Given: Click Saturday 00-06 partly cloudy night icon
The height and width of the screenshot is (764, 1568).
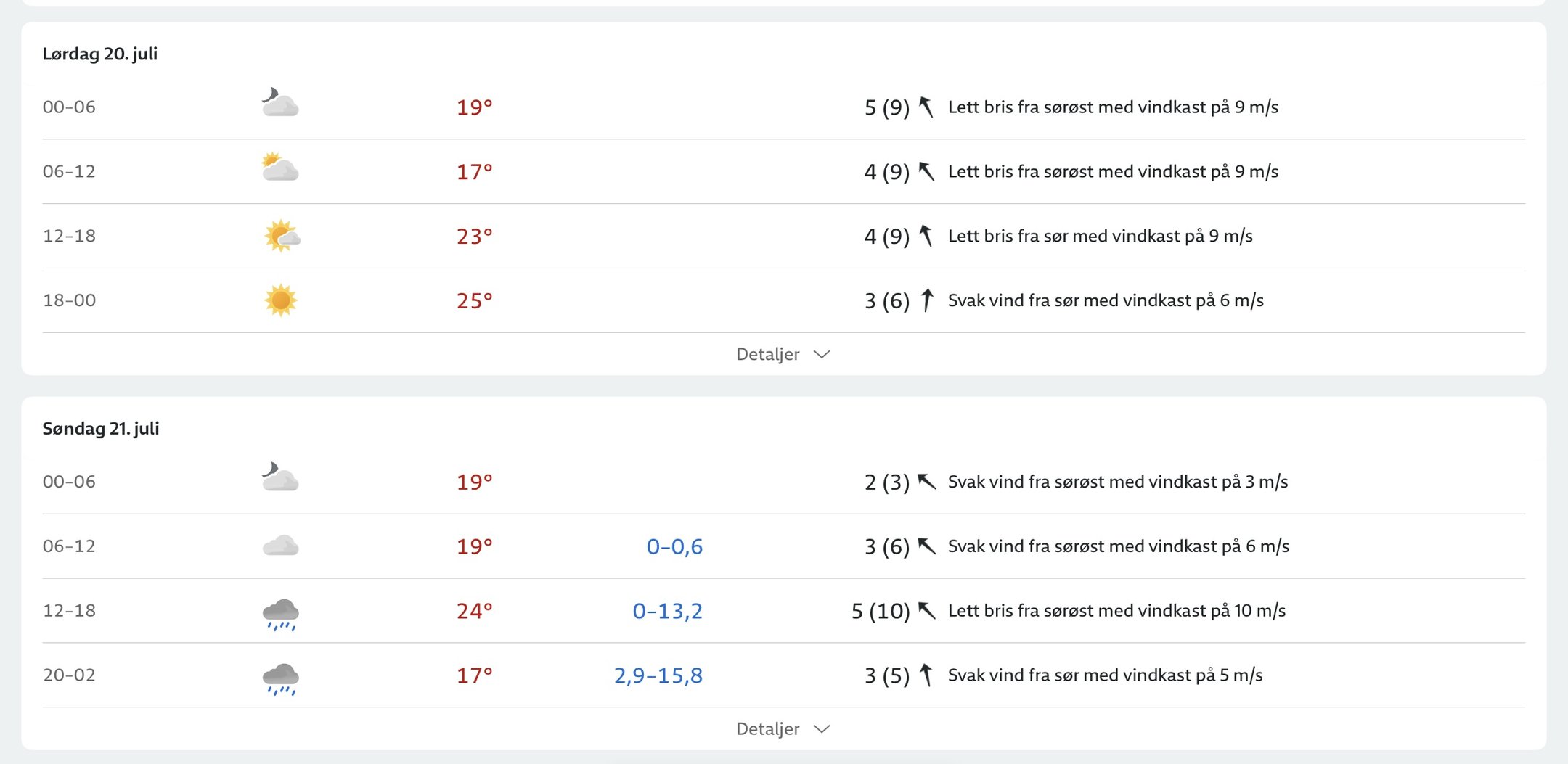Looking at the screenshot, I should tap(280, 104).
